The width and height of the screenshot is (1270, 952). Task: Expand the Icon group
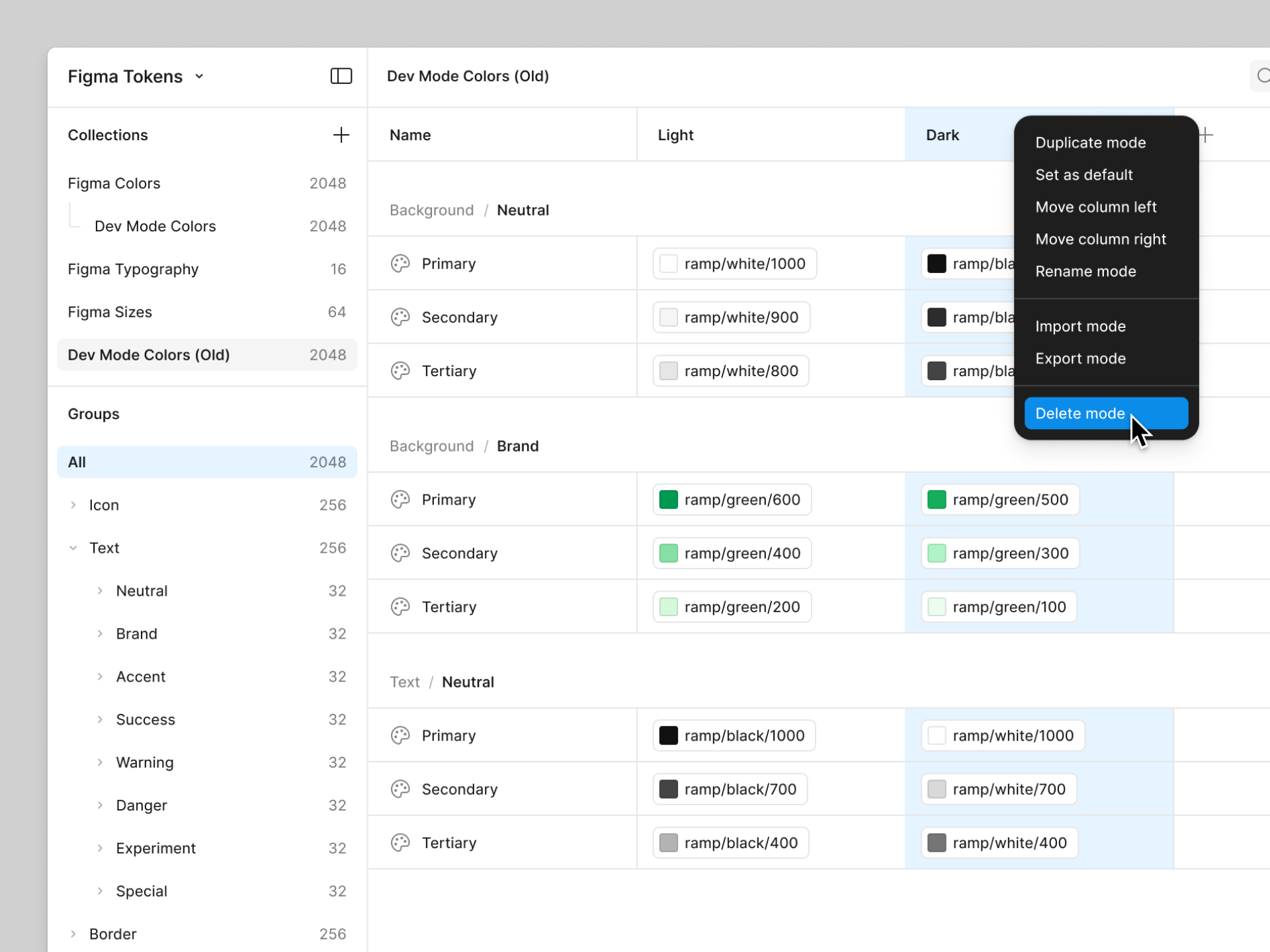73,505
